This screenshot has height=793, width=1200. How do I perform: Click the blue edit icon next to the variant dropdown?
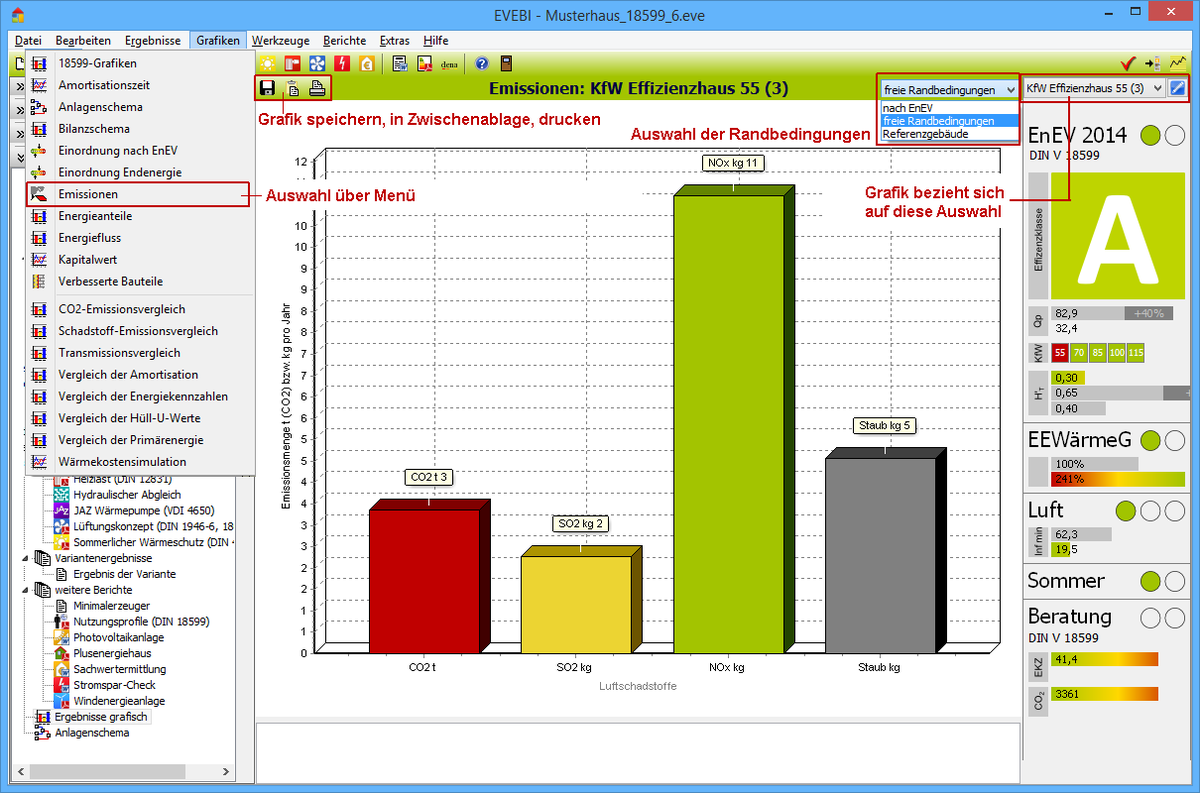(x=1178, y=88)
